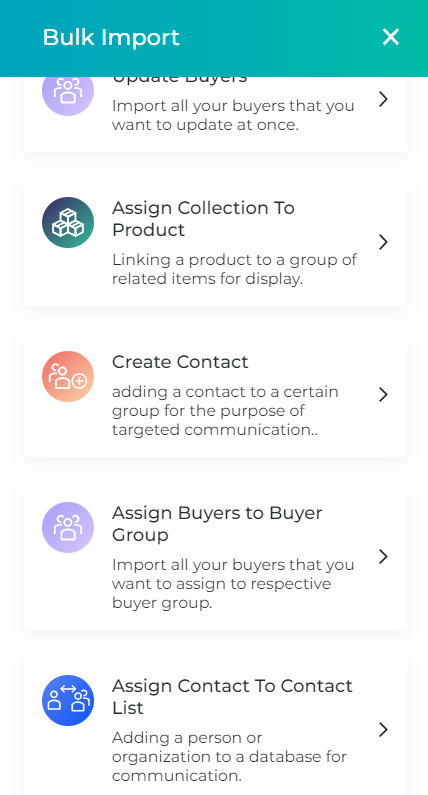Click the purple Assign Buyers to Buyer Group icon
428x795 pixels.
click(x=68, y=527)
